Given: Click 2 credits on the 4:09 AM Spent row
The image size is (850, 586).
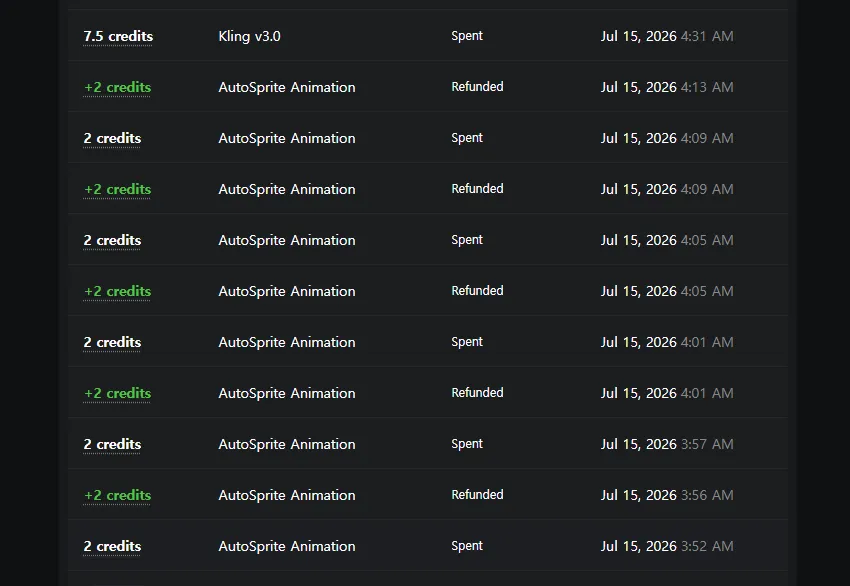Looking at the screenshot, I should (x=112, y=138).
